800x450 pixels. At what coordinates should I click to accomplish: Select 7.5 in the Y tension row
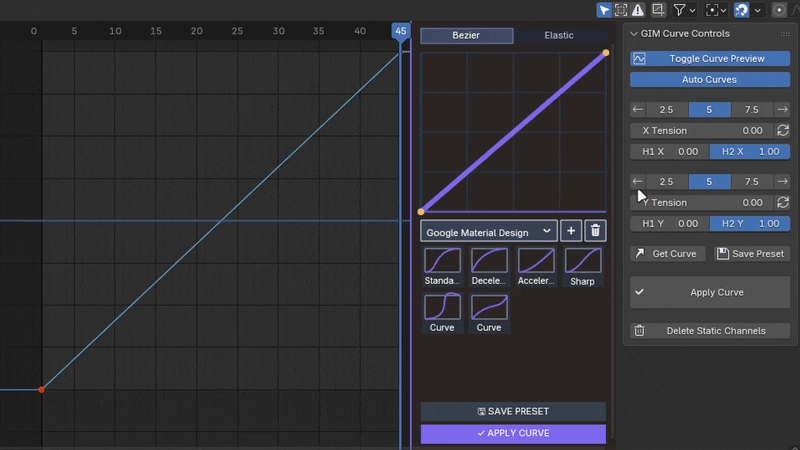click(x=752, y=182)
